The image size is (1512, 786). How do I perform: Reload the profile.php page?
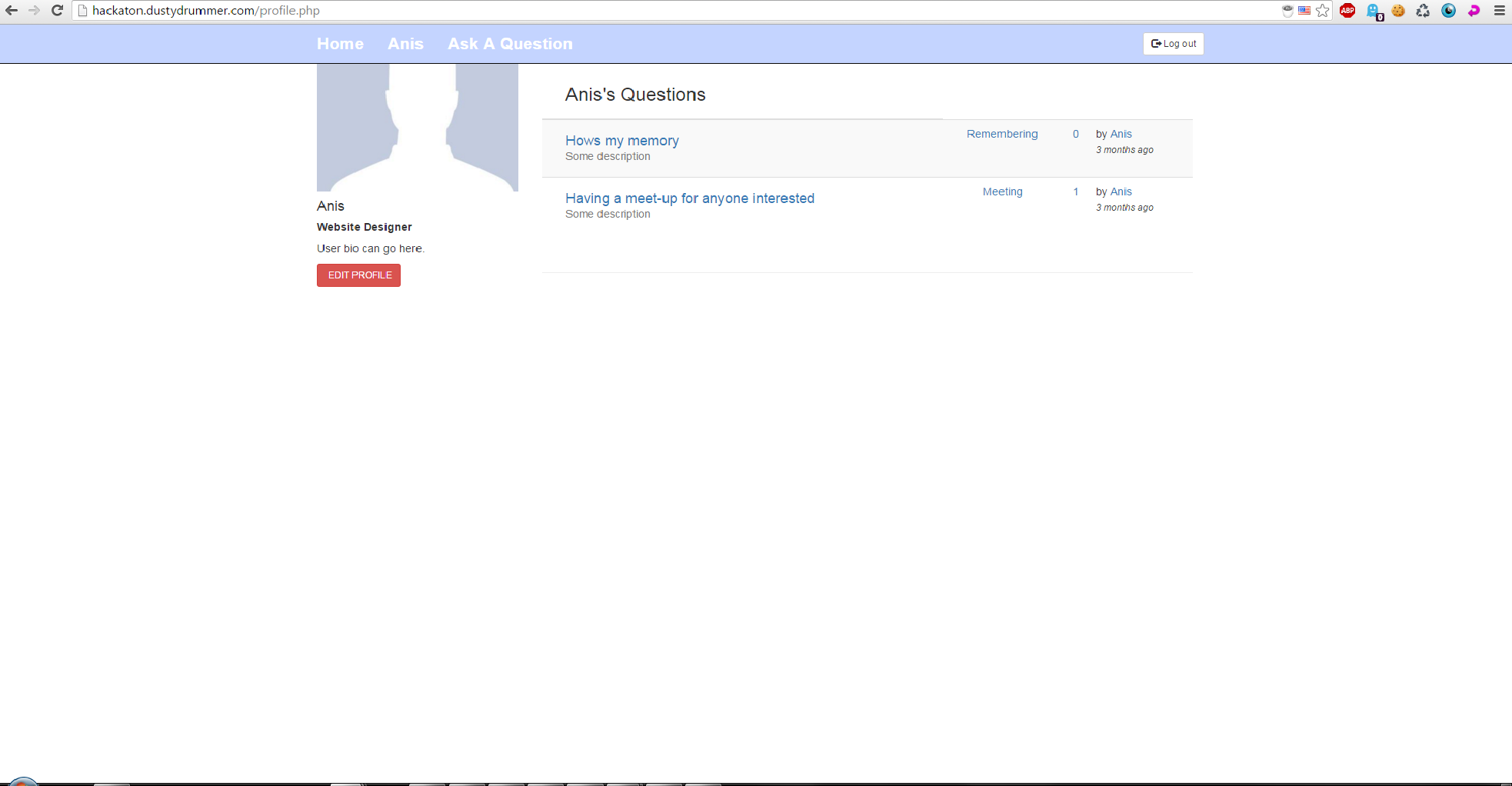pyautogui.click(x=57, y=11)
